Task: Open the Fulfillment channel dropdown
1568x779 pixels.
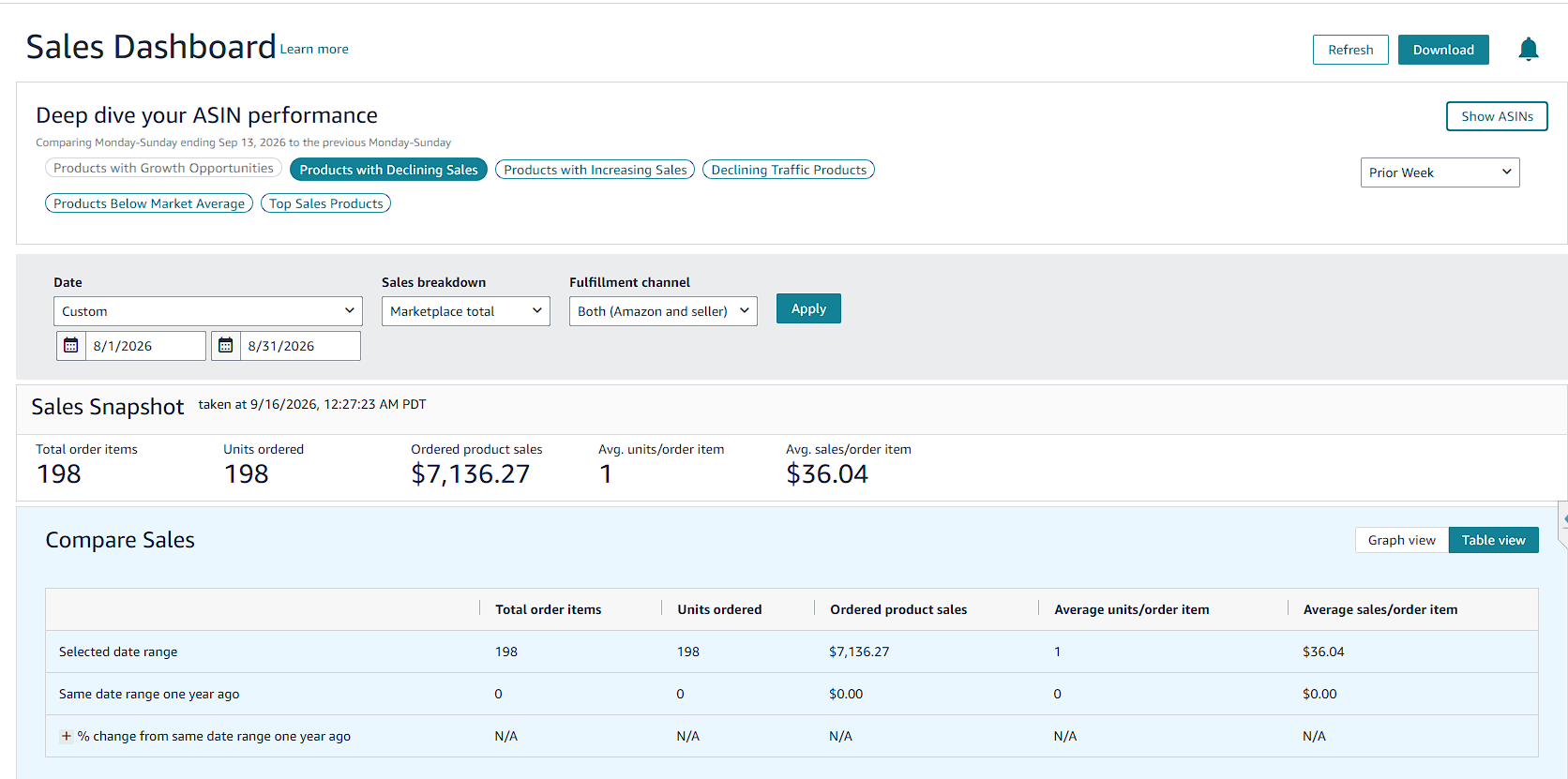Action: click(x=663, y=311)
